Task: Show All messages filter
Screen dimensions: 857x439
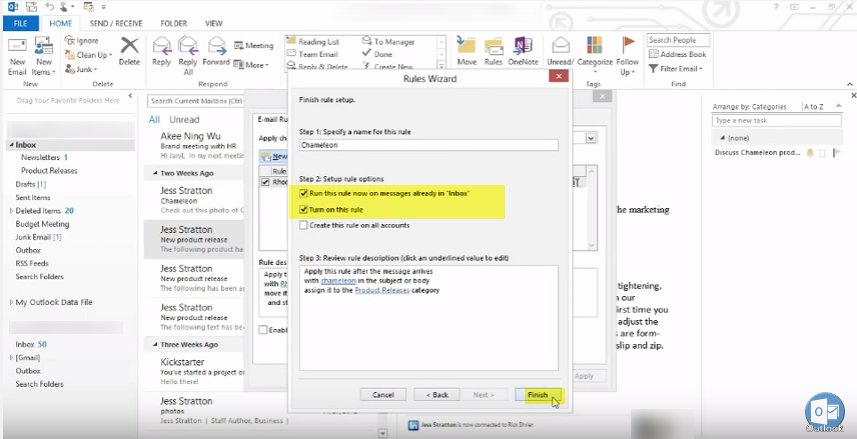Action: [x=154, y=120]
